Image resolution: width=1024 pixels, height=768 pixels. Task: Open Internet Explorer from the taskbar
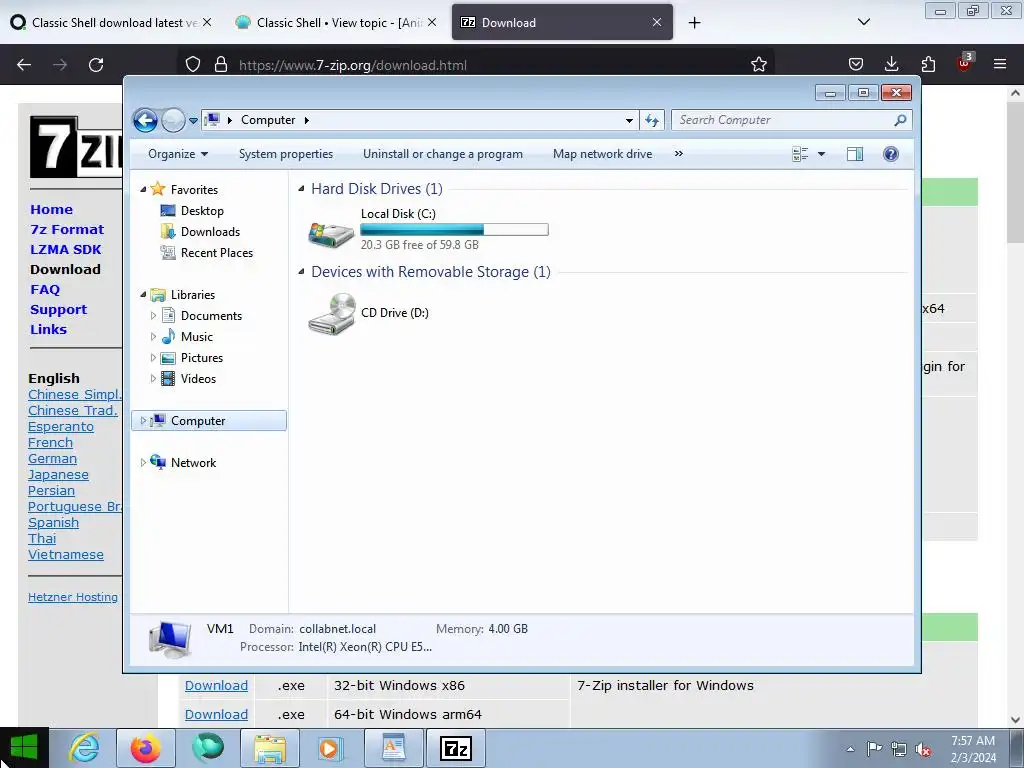[85, 748]
